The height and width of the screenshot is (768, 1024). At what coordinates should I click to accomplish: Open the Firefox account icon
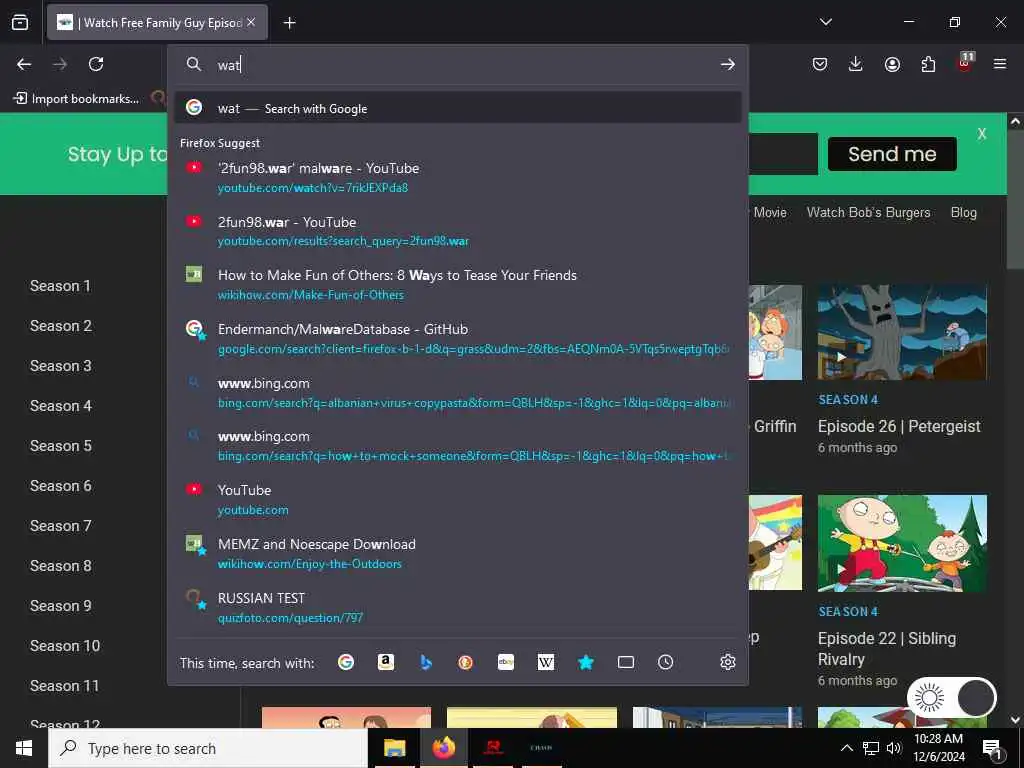(x=892, y=64)
